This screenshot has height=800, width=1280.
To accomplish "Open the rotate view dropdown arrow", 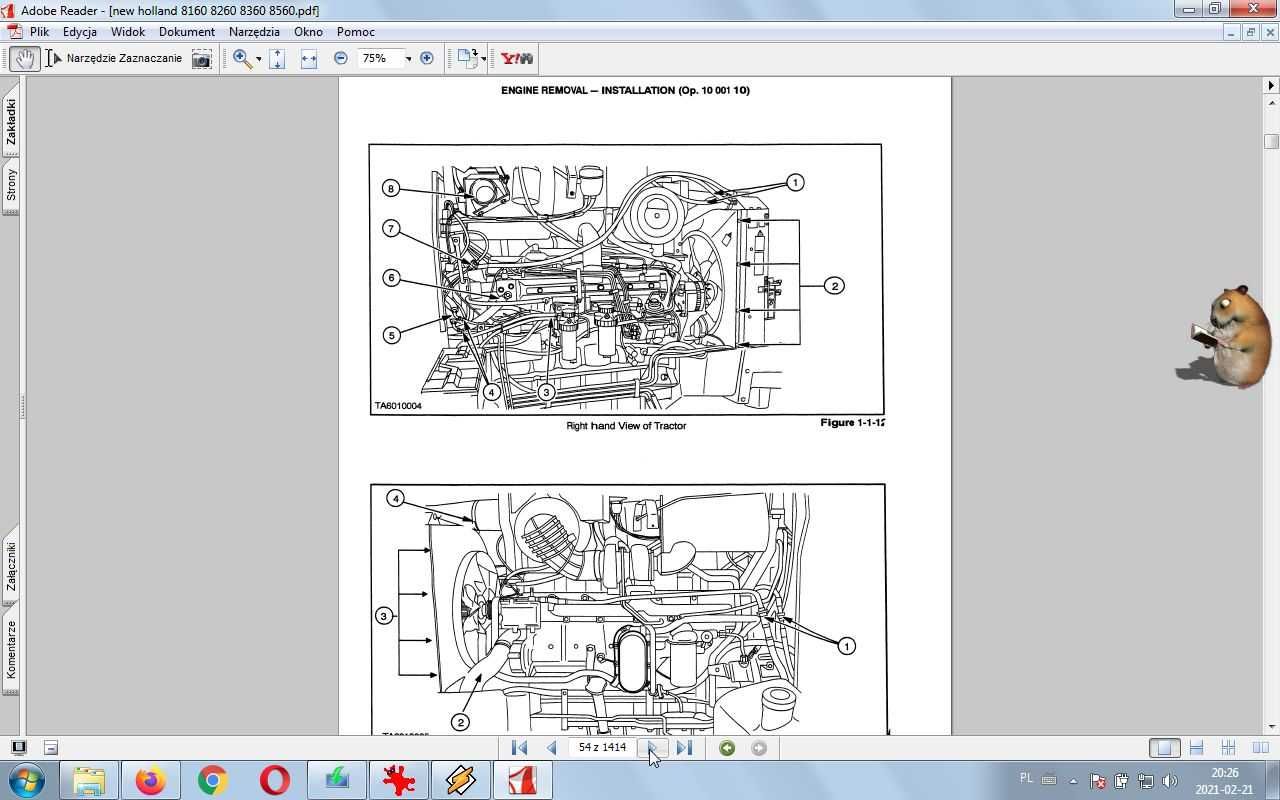I will click(484, 59).
